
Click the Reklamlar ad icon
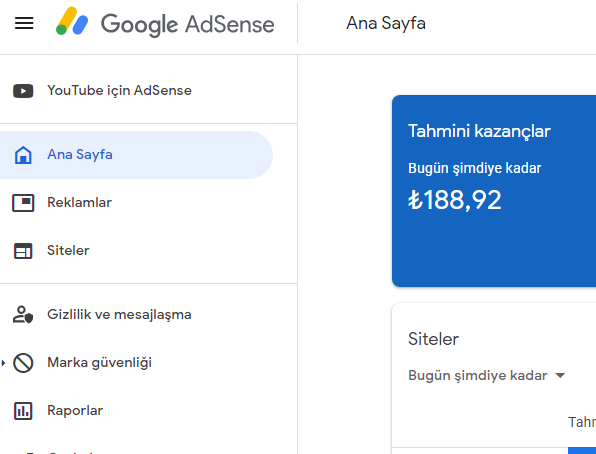click(x=23, y=203)
